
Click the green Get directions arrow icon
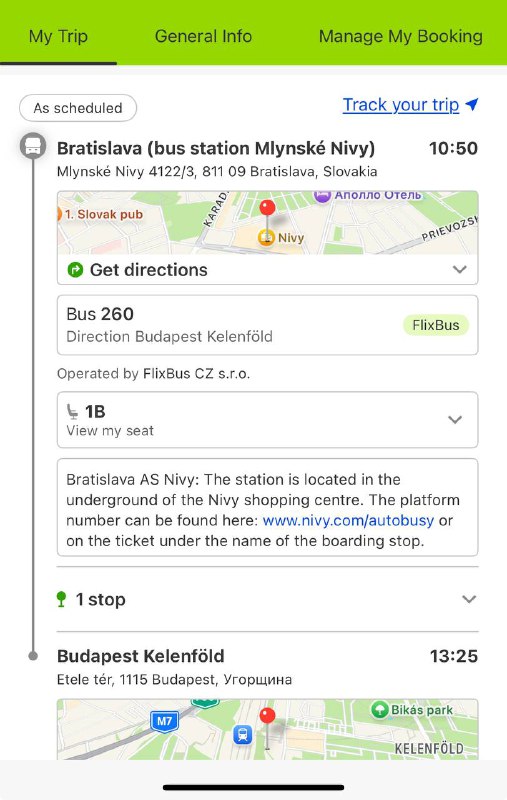75,269
